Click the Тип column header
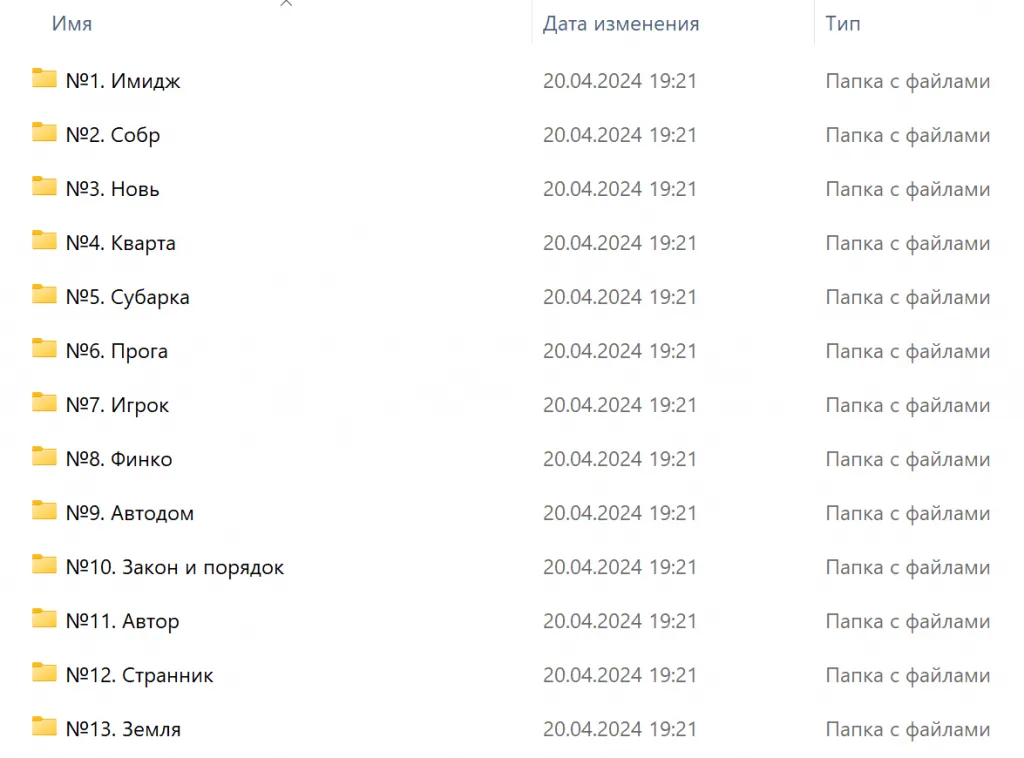The height and width of the screenshot is (758, 1024). (x=842, y=24)
